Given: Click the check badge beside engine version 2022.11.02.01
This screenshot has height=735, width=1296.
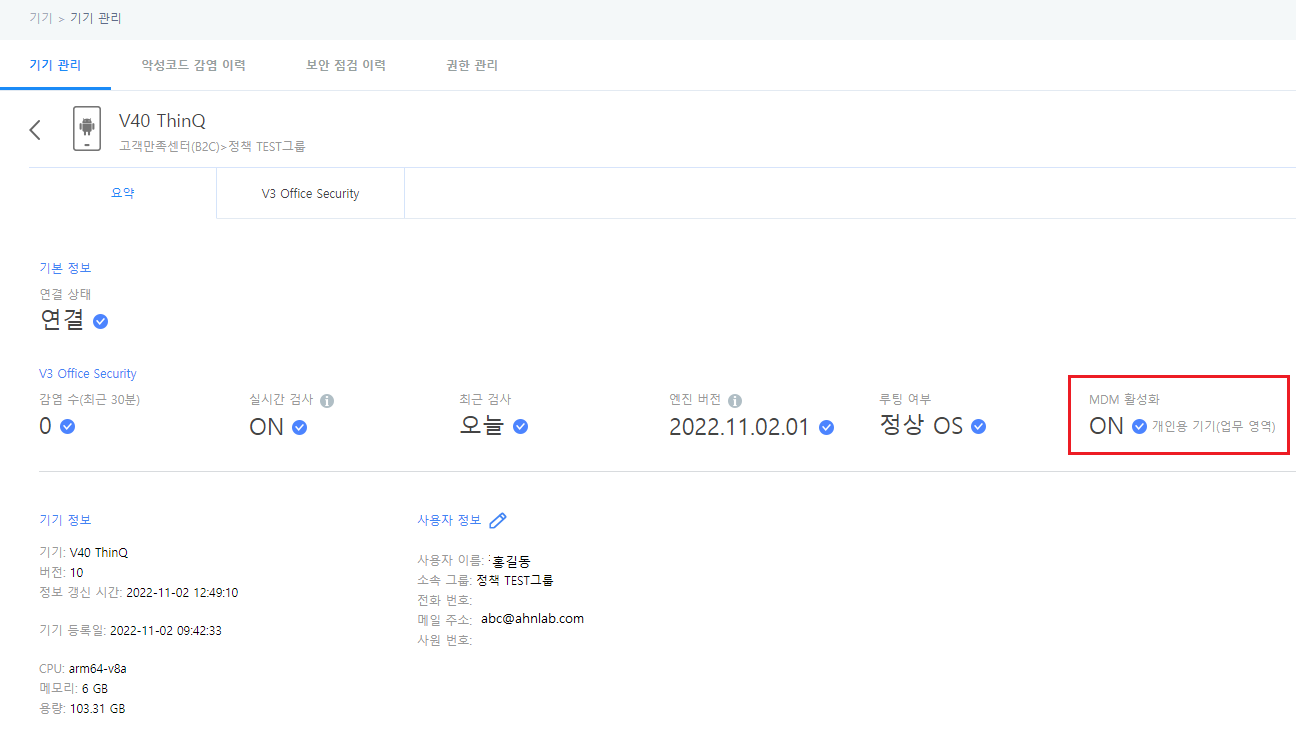Looking at the screenshot, I should (x=826, y=427).
